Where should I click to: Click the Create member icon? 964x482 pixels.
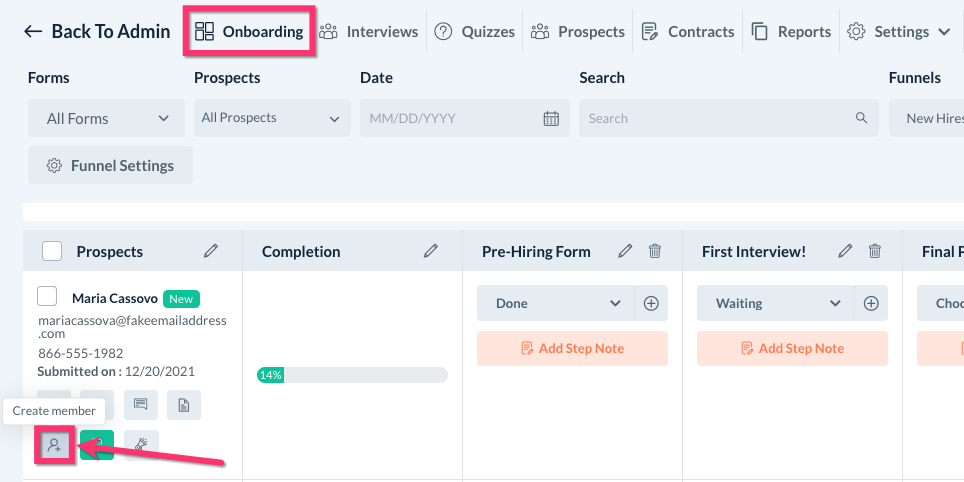click(x=54, y=445)
